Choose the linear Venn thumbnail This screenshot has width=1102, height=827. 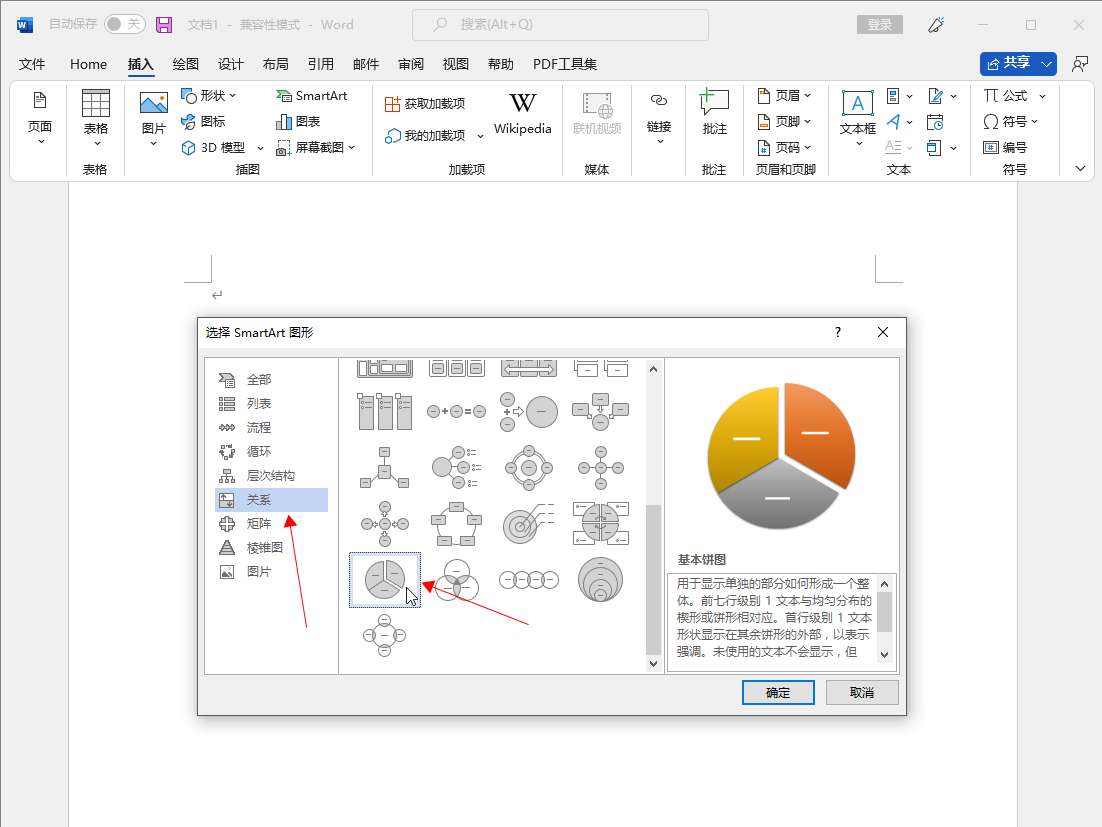pyautogui.click(x=529, y=580)
